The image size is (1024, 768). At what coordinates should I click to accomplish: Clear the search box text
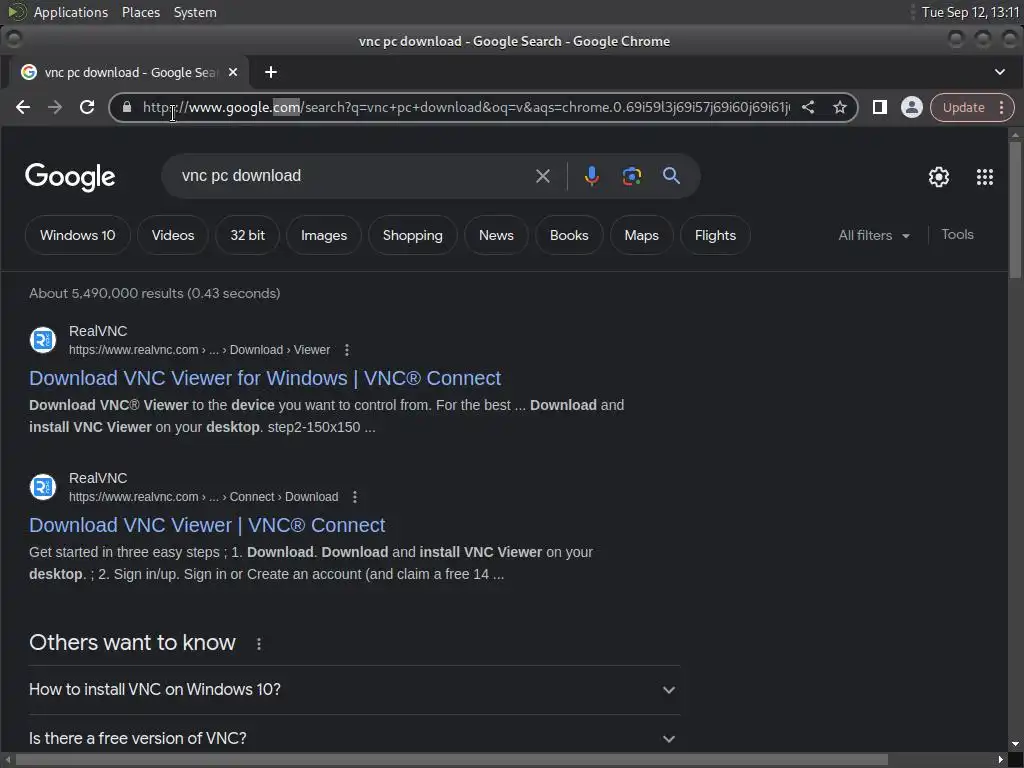tap(543, 176)
